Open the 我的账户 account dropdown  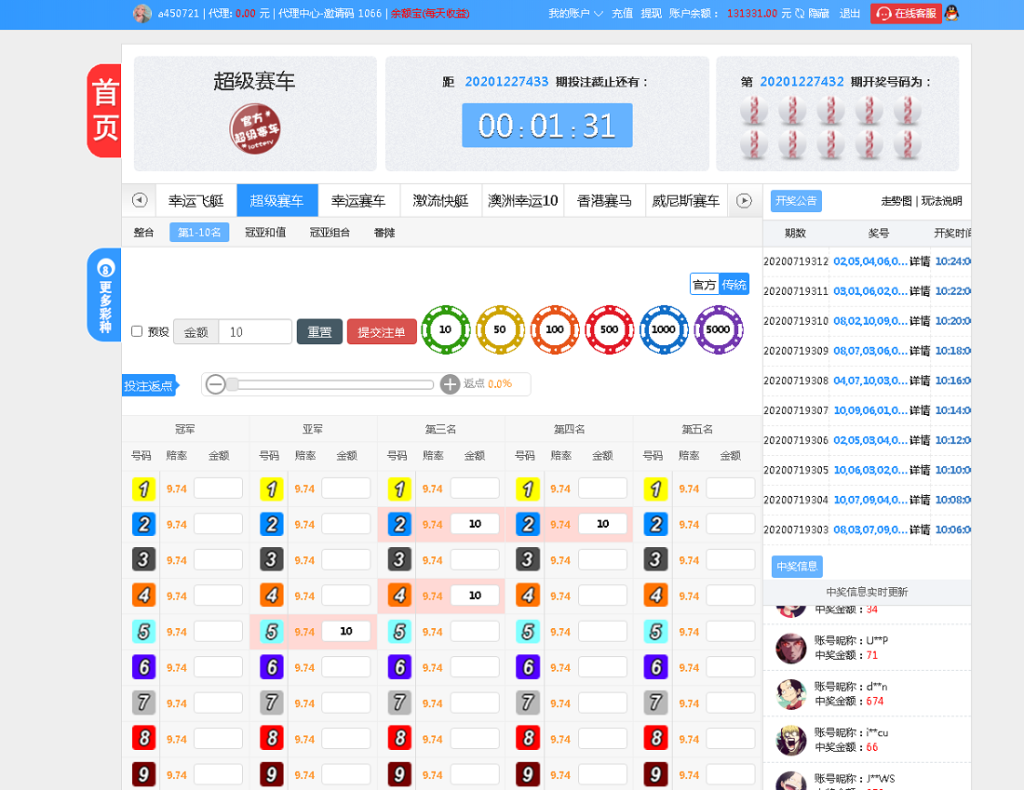point(570,15)
